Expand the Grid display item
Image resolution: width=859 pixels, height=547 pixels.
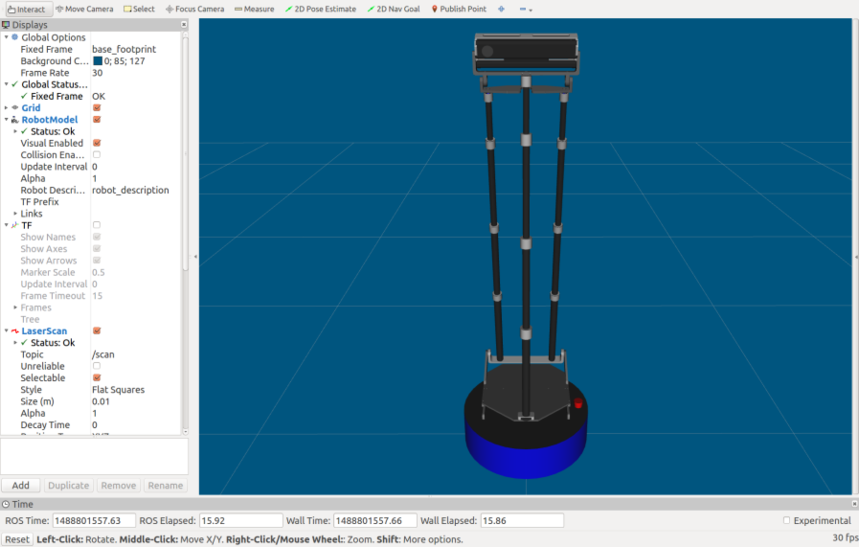(x=6, y=108)
